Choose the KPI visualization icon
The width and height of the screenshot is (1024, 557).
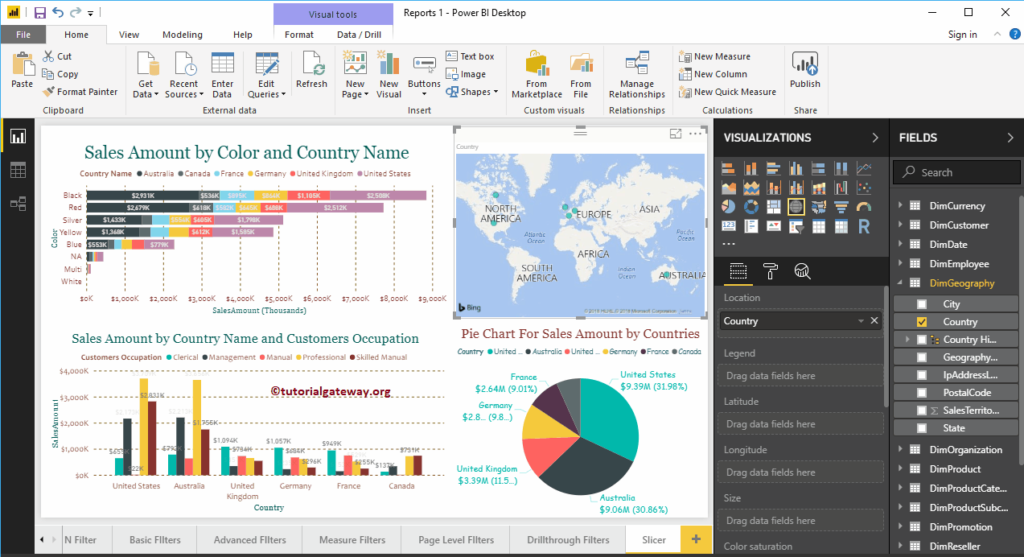[773, 227]
